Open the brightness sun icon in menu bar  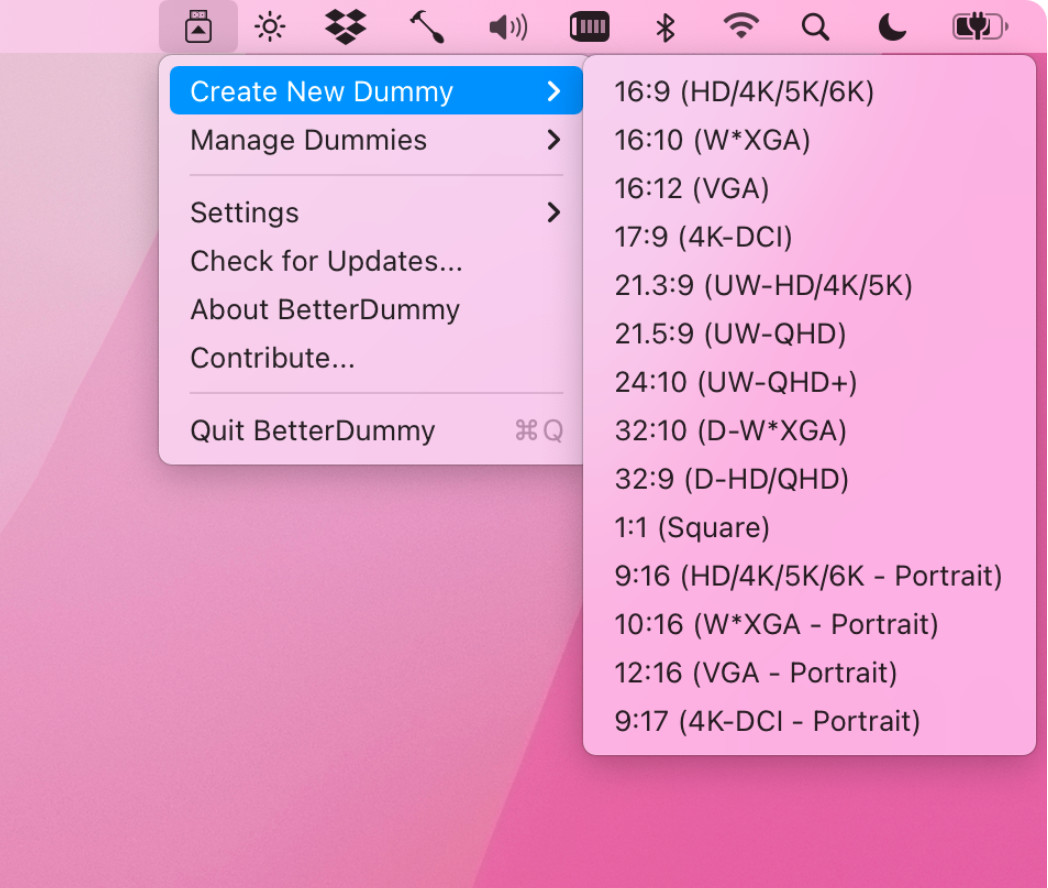point(270,27)
